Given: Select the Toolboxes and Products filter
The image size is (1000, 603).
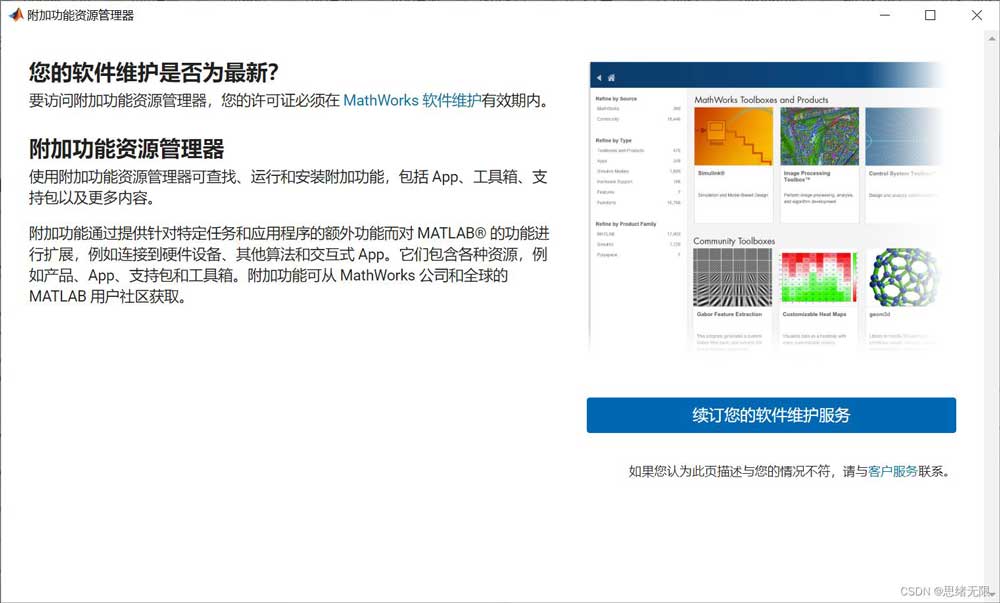Looking at the screenshot, I should pos(613,151).
